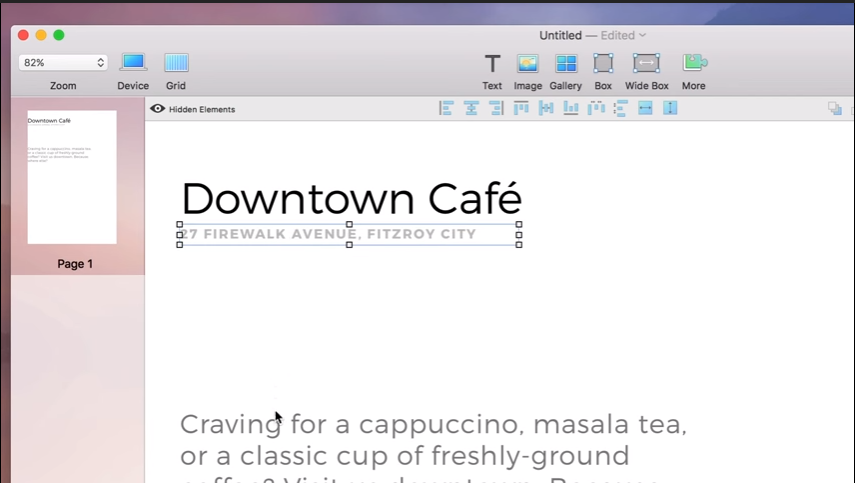Add a Box element
The width and height of the screenshot is (855, 483).
(x=603, y=64)
